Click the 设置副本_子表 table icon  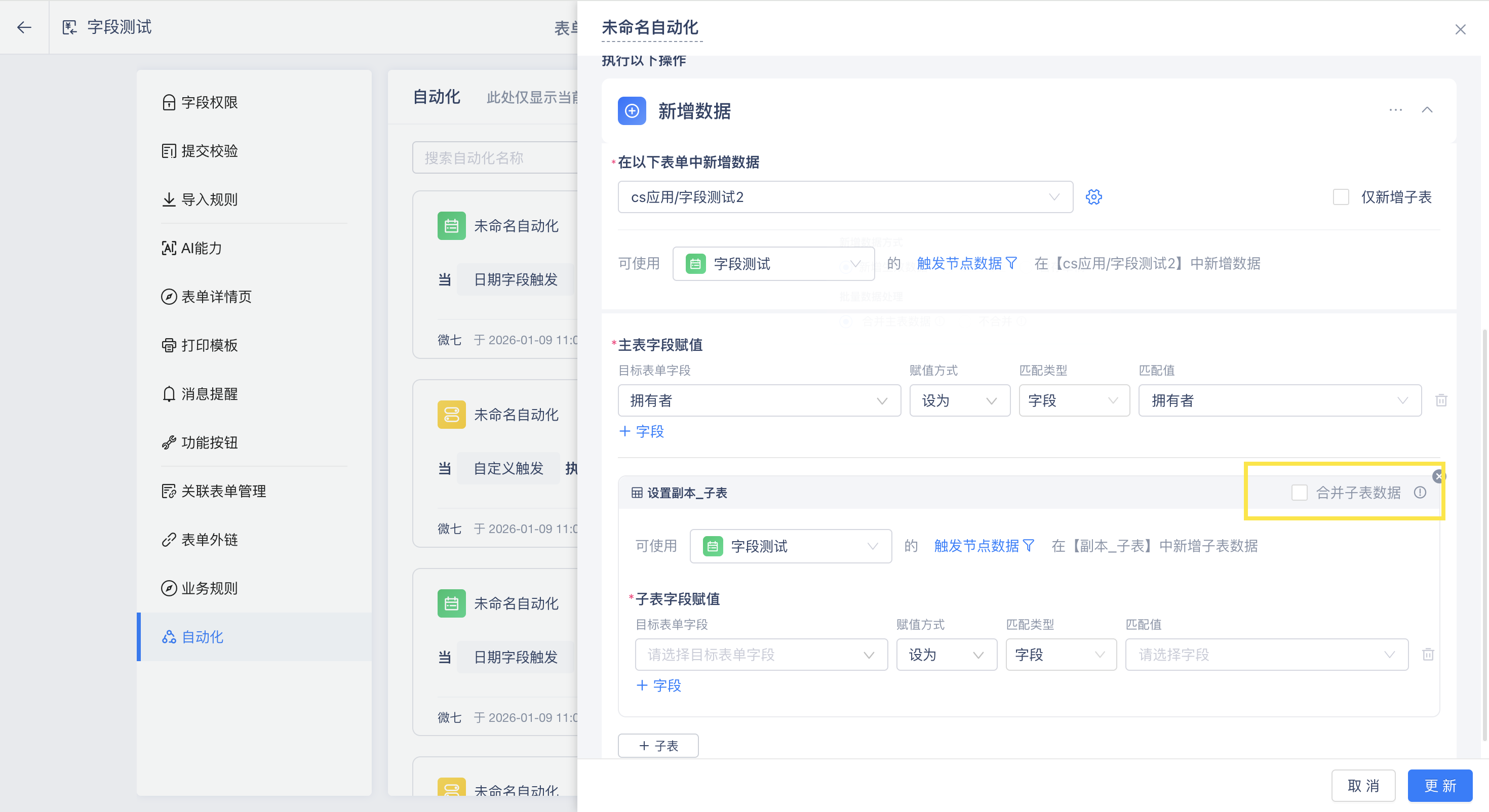pos(637,493)
